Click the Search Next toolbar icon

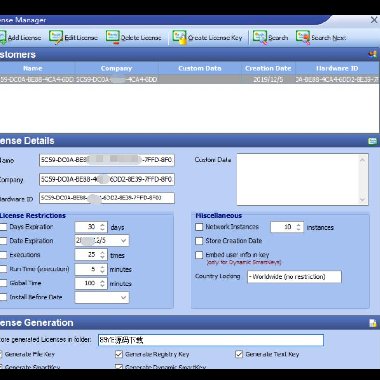click(x=303, y=37)
